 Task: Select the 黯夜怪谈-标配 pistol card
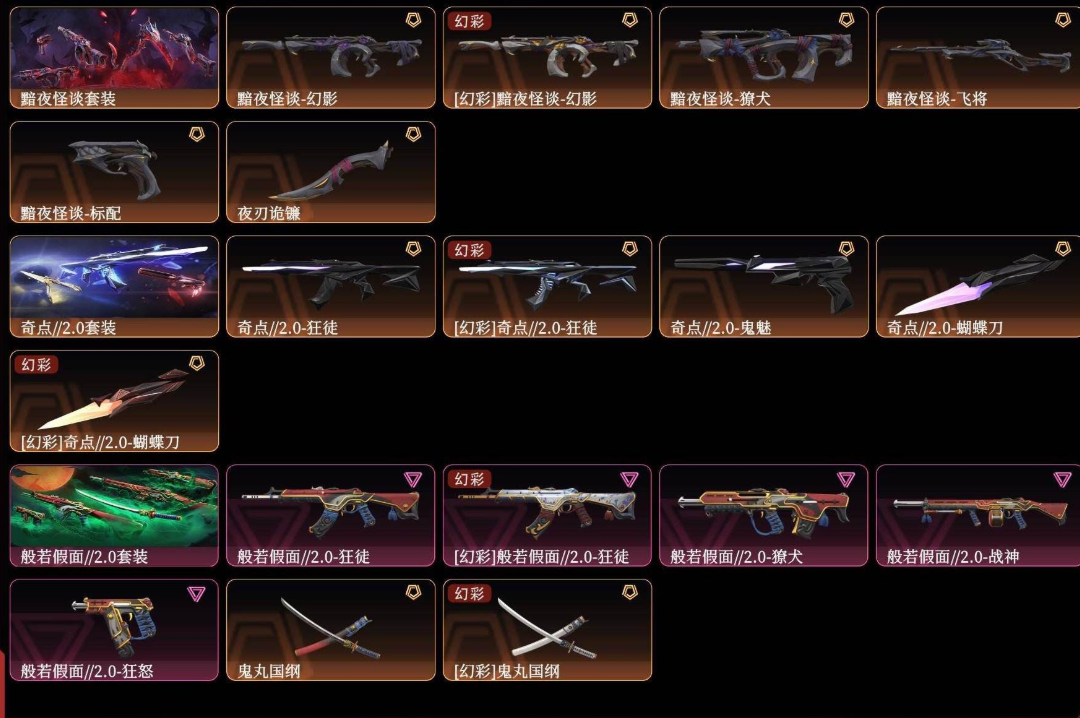click(114, 172)
